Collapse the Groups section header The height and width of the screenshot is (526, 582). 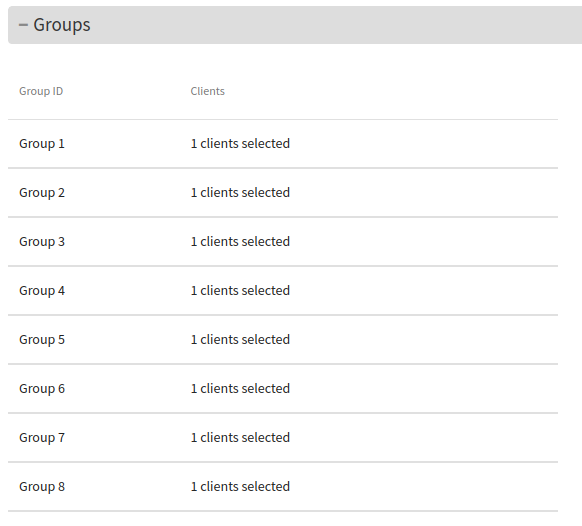coord(295,25)
